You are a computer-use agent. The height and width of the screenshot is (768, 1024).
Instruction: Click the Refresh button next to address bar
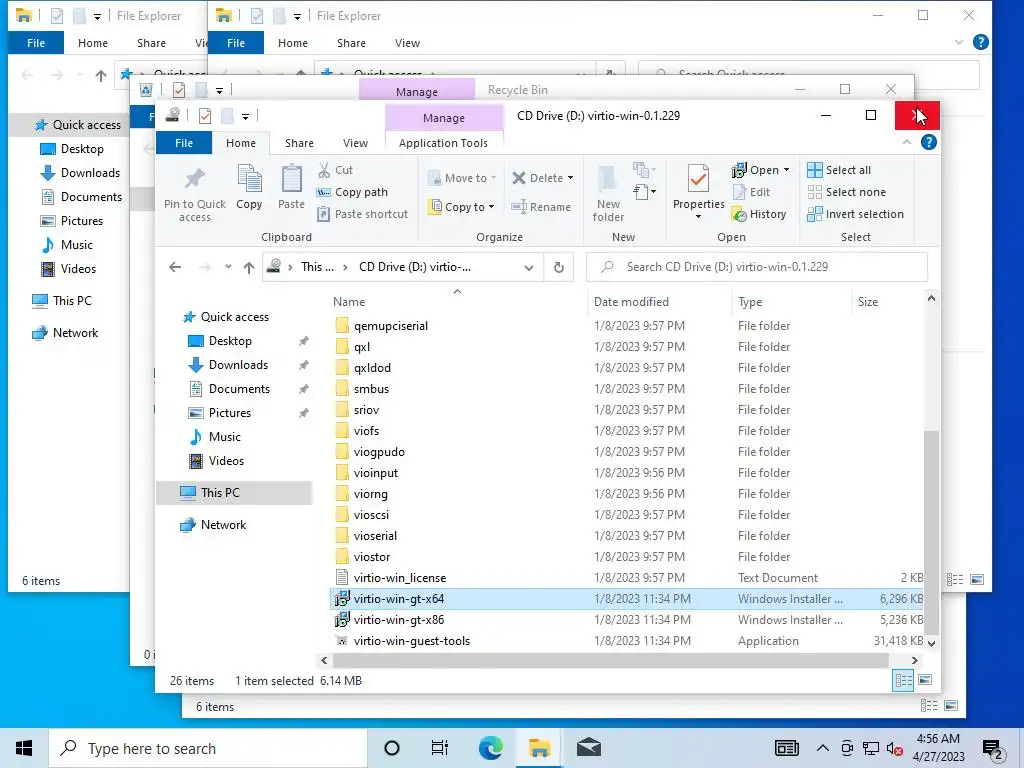pyautogui.click(x=559, y=267)
